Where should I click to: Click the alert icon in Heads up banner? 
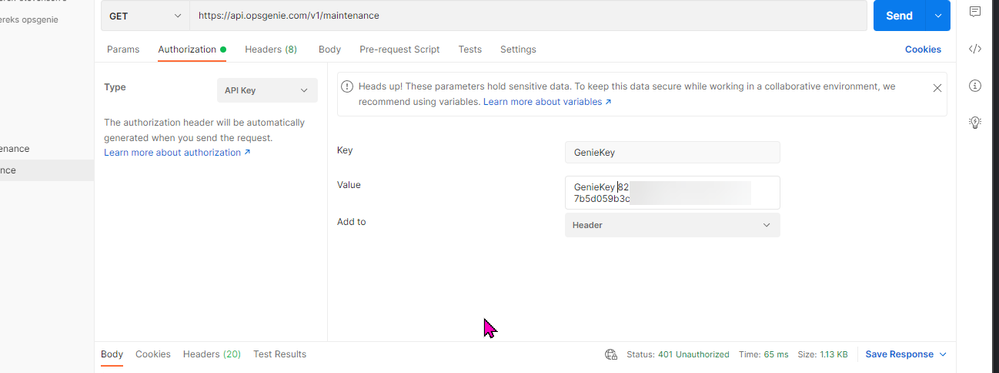click(347, 86)
